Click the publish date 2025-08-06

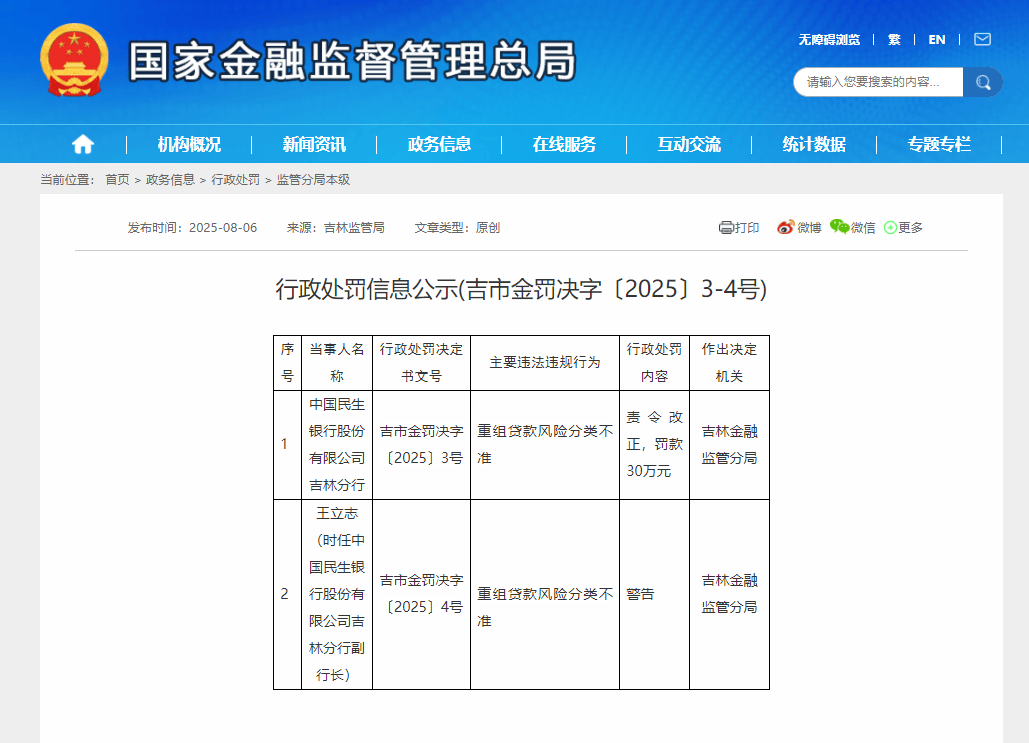click(223, 228)
